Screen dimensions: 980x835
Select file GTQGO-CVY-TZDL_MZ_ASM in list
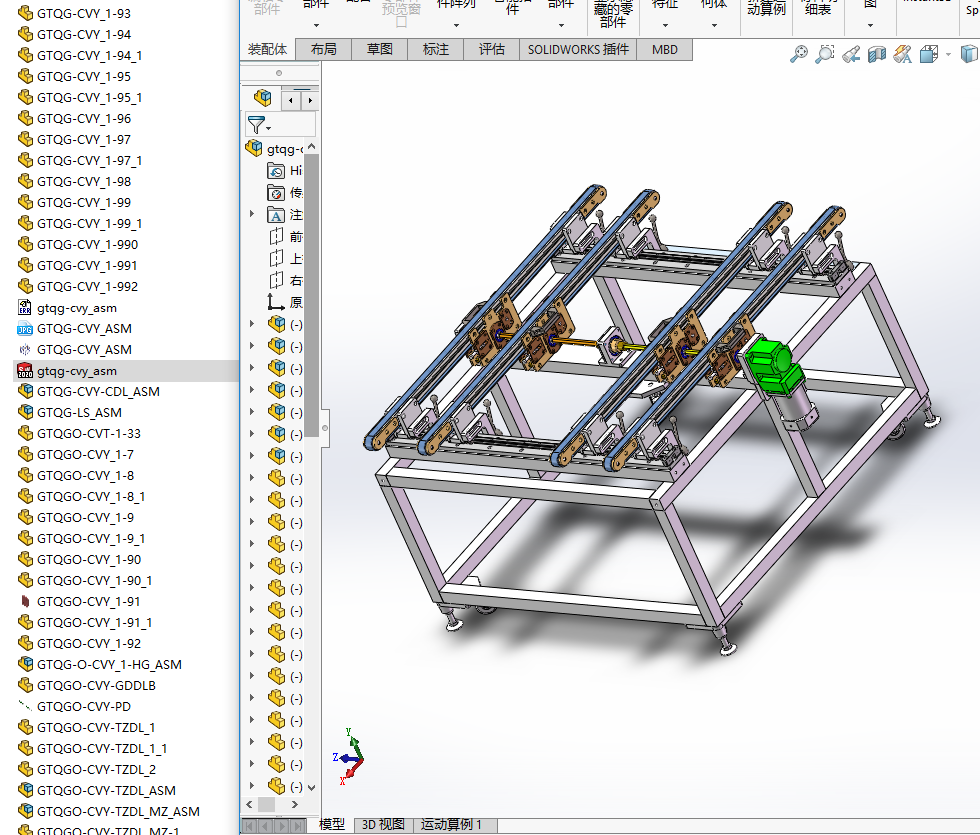tap(118, 811)
